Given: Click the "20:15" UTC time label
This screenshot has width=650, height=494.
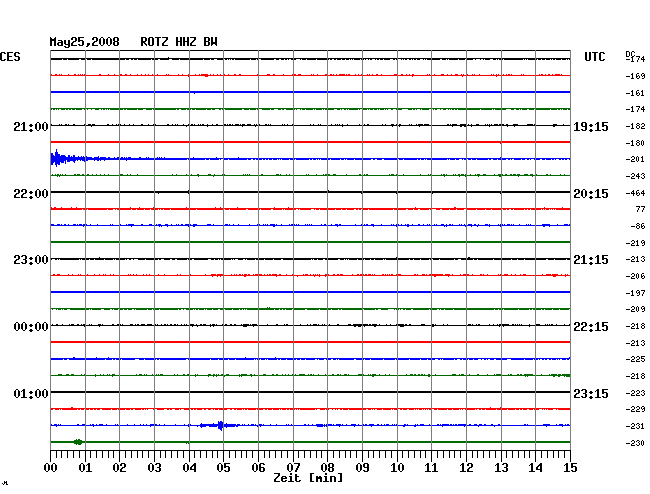Looking at the screenshot, I should (x=591, y=194).
